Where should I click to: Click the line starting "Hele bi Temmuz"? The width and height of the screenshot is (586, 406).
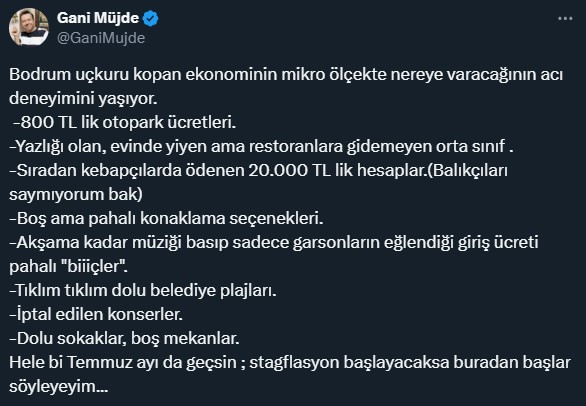coord(290,362)
